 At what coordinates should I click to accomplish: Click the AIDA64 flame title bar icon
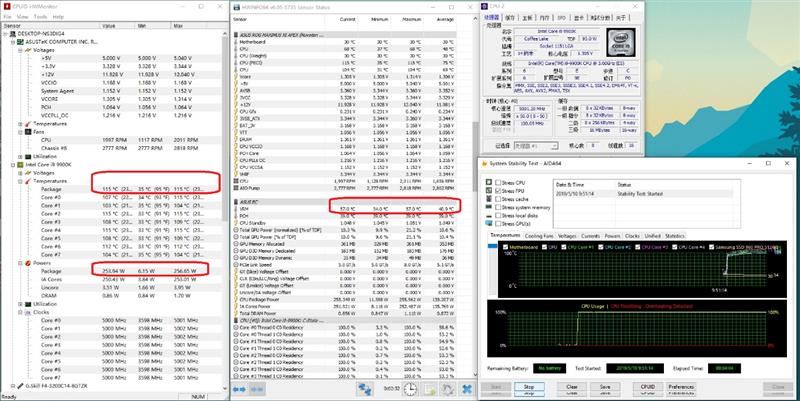click(484, 163)
